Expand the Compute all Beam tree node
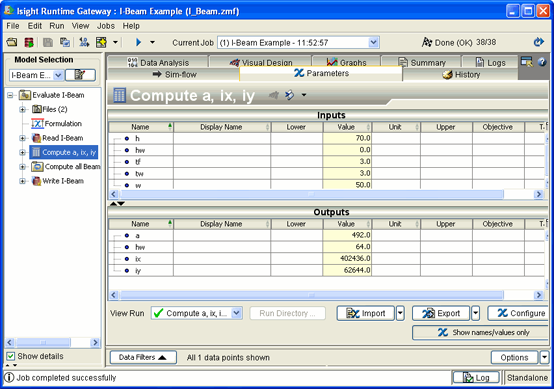Image resolution: width=554 pixels, height=389 pixels. (22, 167)
